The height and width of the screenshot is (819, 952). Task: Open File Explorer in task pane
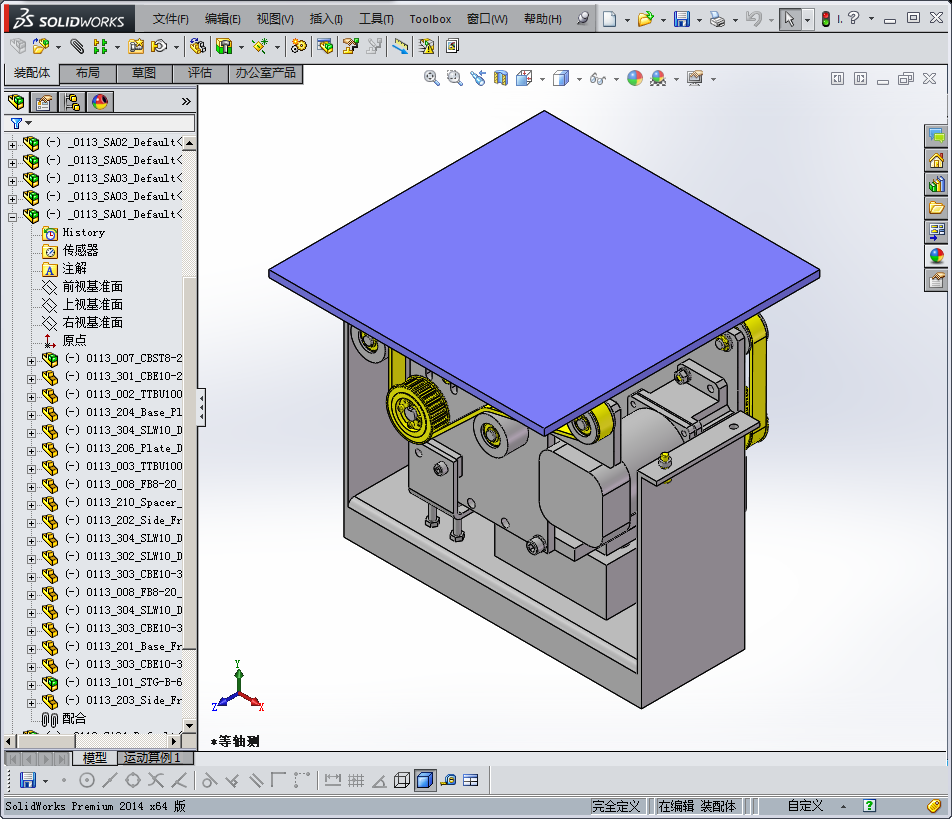[x=937, y=208]
